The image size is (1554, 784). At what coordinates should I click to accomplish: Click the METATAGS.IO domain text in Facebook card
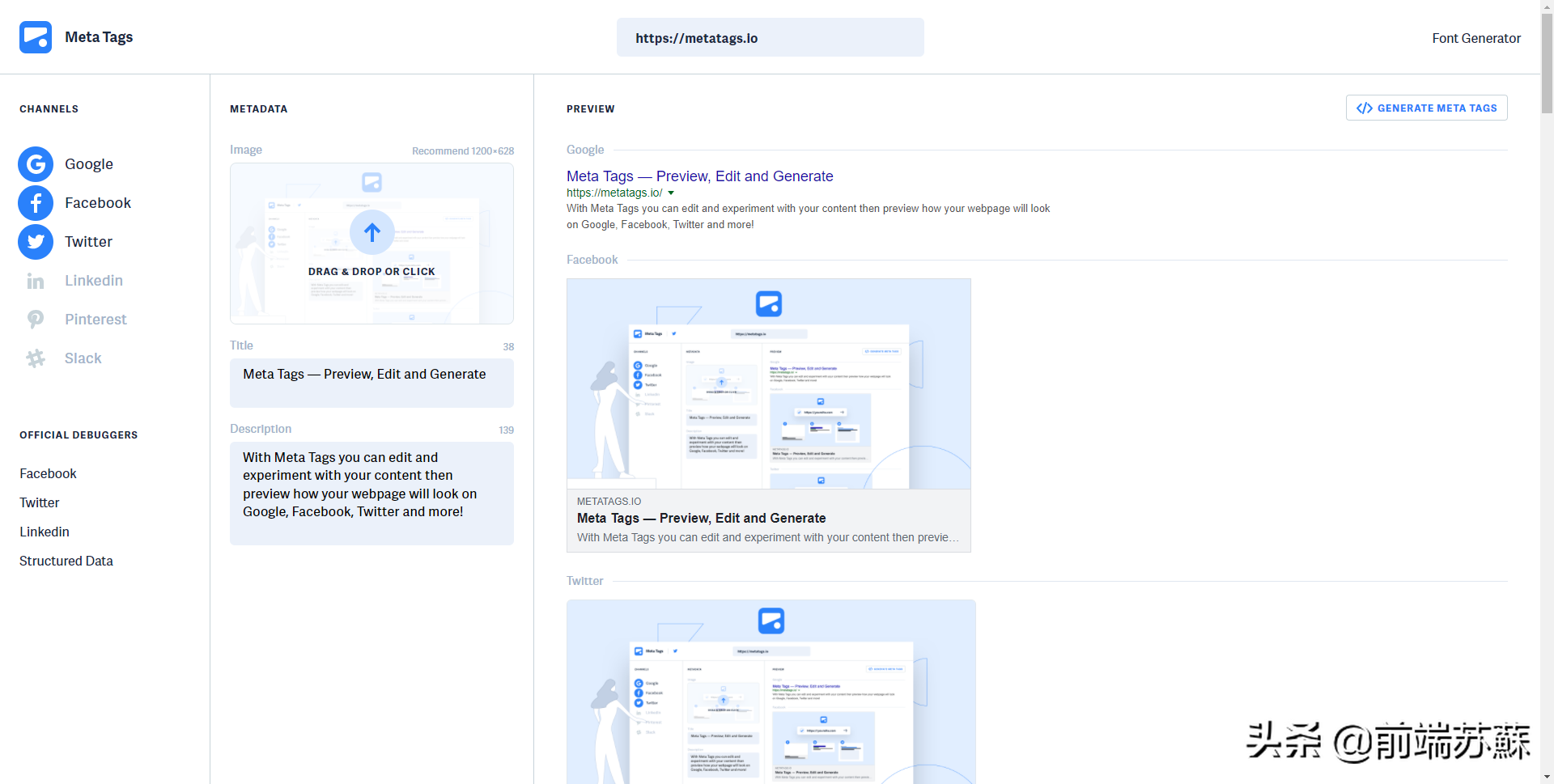coord(609,502)
